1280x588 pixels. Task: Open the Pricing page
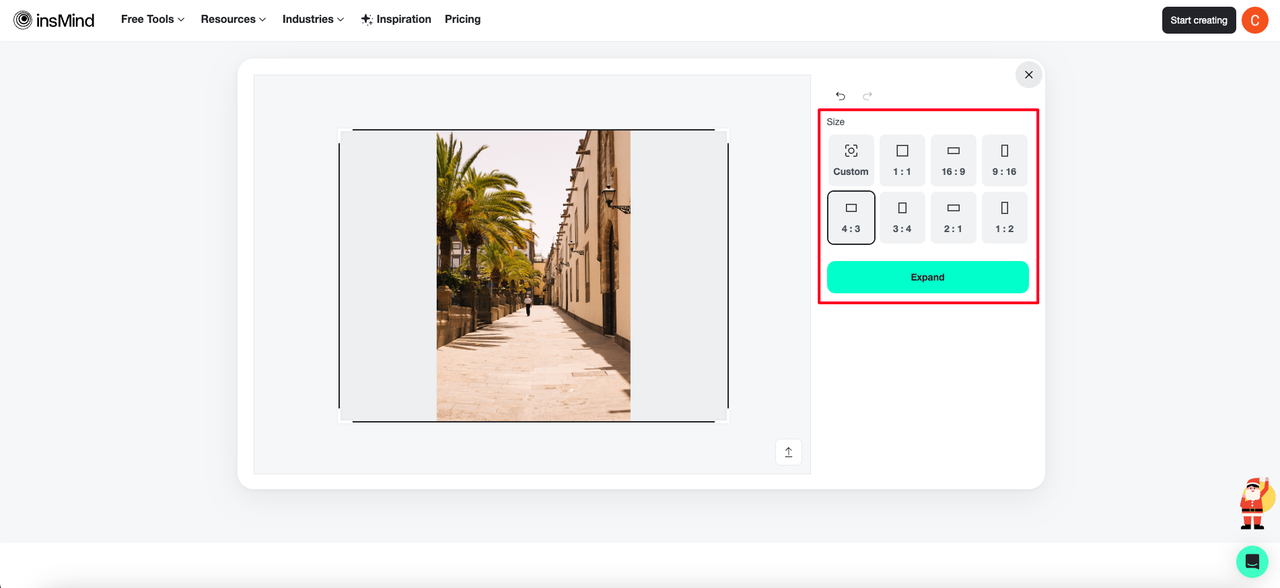click(x=462, y=19)
